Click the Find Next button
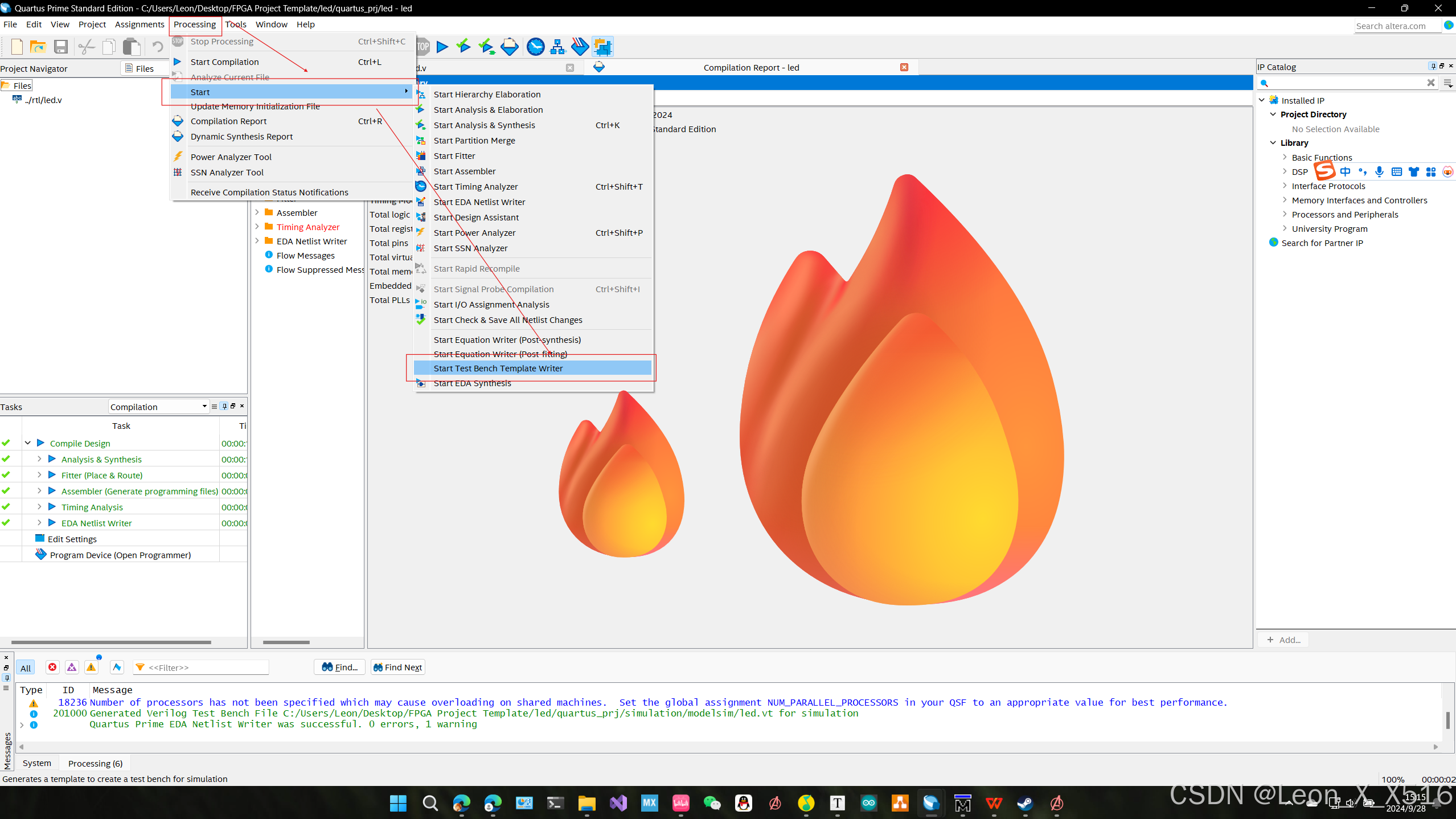1456x819 pixels. pos(397,667)
